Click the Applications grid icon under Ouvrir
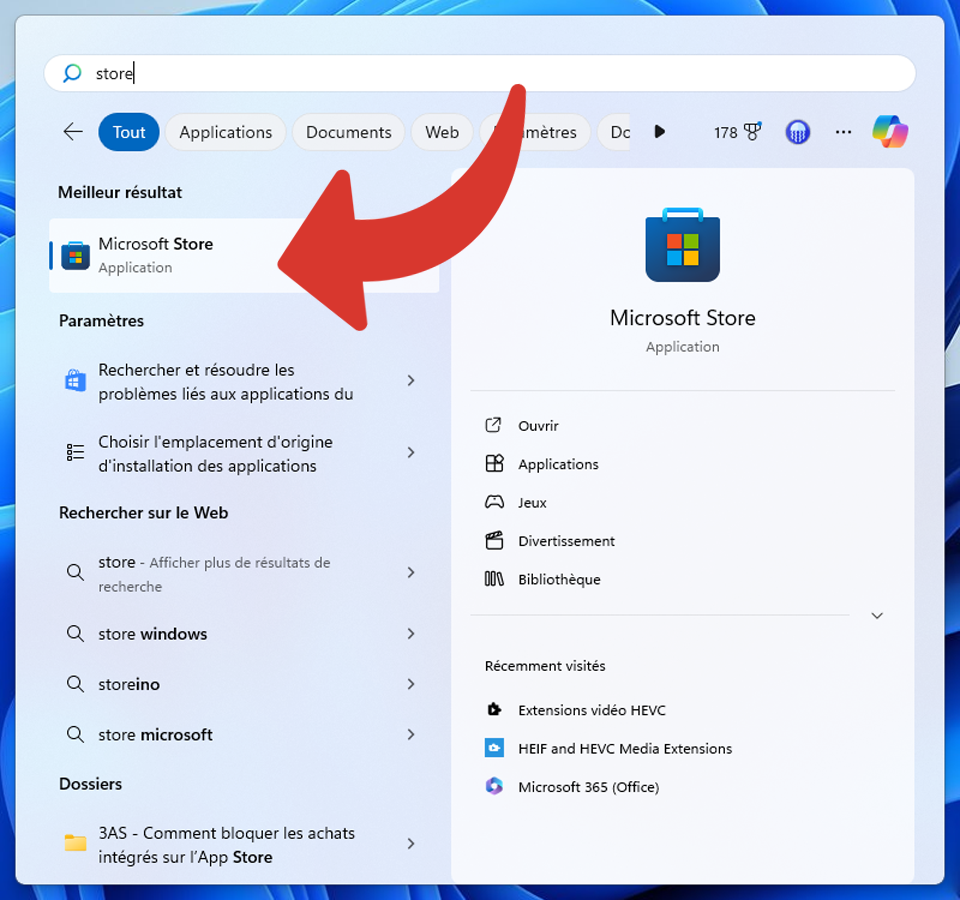The image size is (960, 900). click(x=493, y=463)
